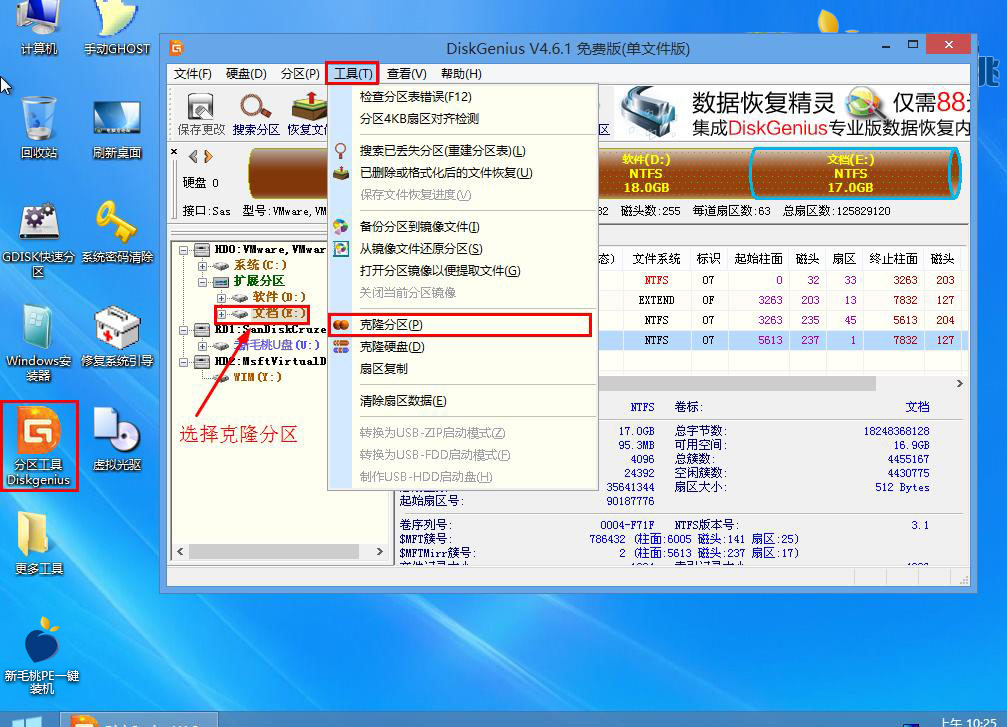
Task: Open the 分区(P) menu
Action: click(x=300, y=74)
